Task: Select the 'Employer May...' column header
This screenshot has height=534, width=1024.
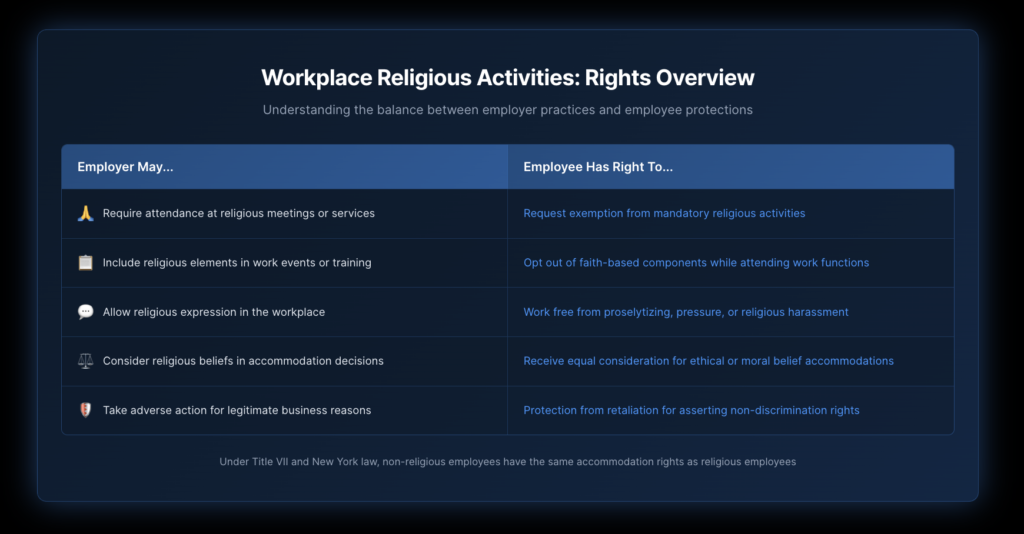Action: coord(285,167)
